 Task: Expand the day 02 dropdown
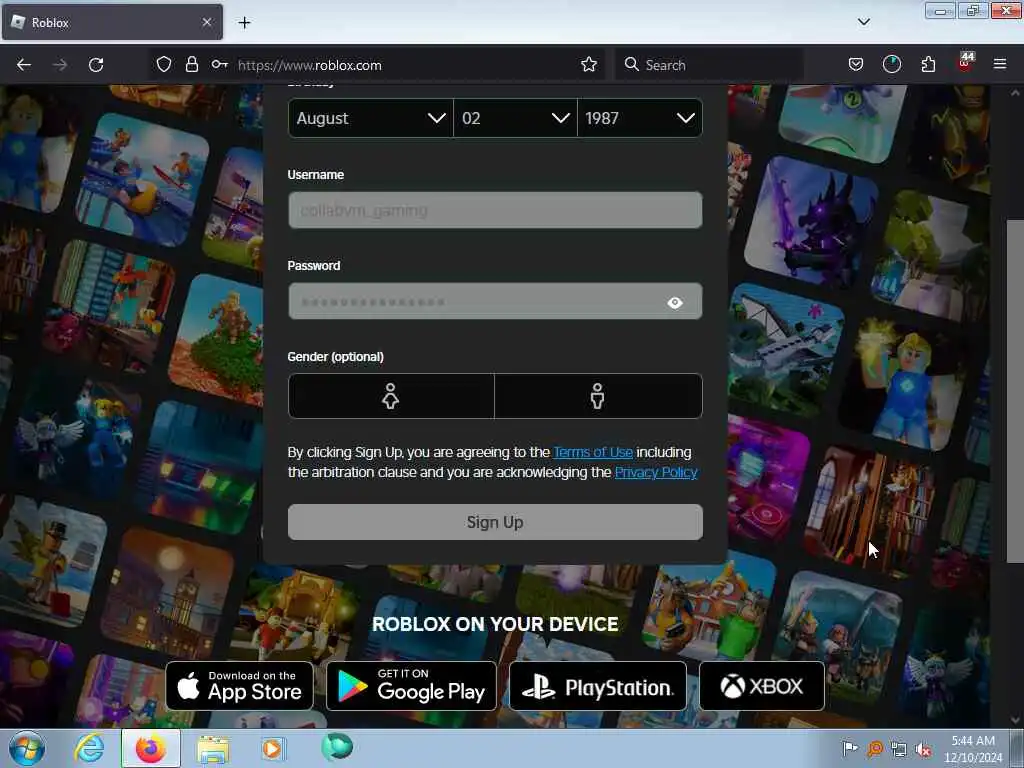(x=515, y=118)
